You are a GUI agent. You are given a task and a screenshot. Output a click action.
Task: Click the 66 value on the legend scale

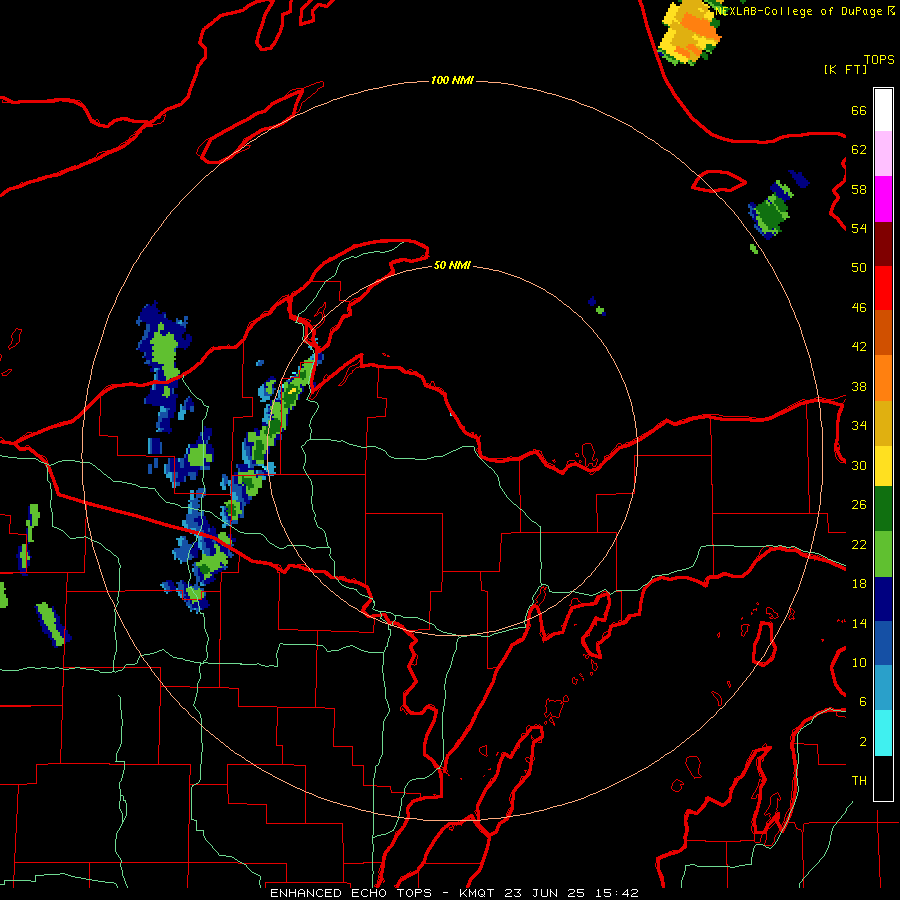pos(859,110)
